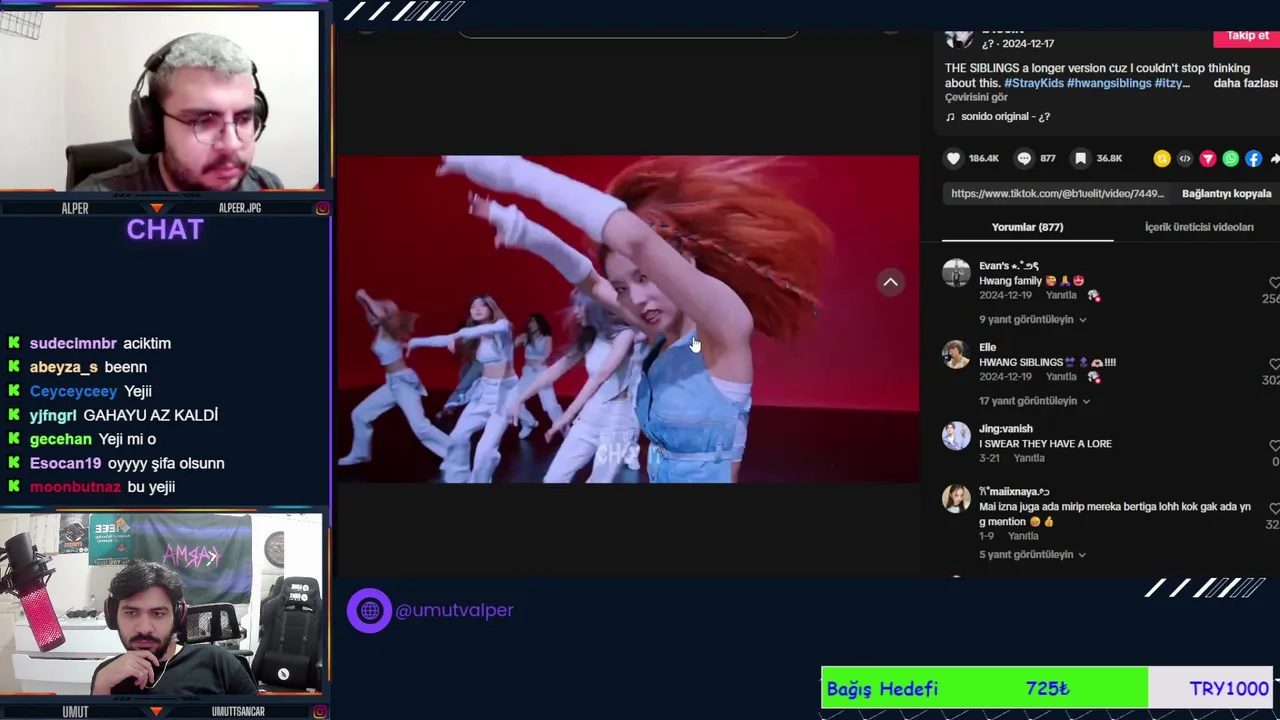Open comments via the speech bubble icon
Image resolution: width=1280 pixels, height=720 pixels.
(1024, 158)
